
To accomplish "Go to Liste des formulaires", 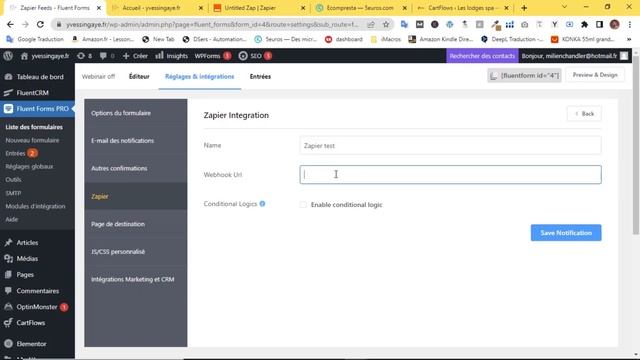I will 34,127.
